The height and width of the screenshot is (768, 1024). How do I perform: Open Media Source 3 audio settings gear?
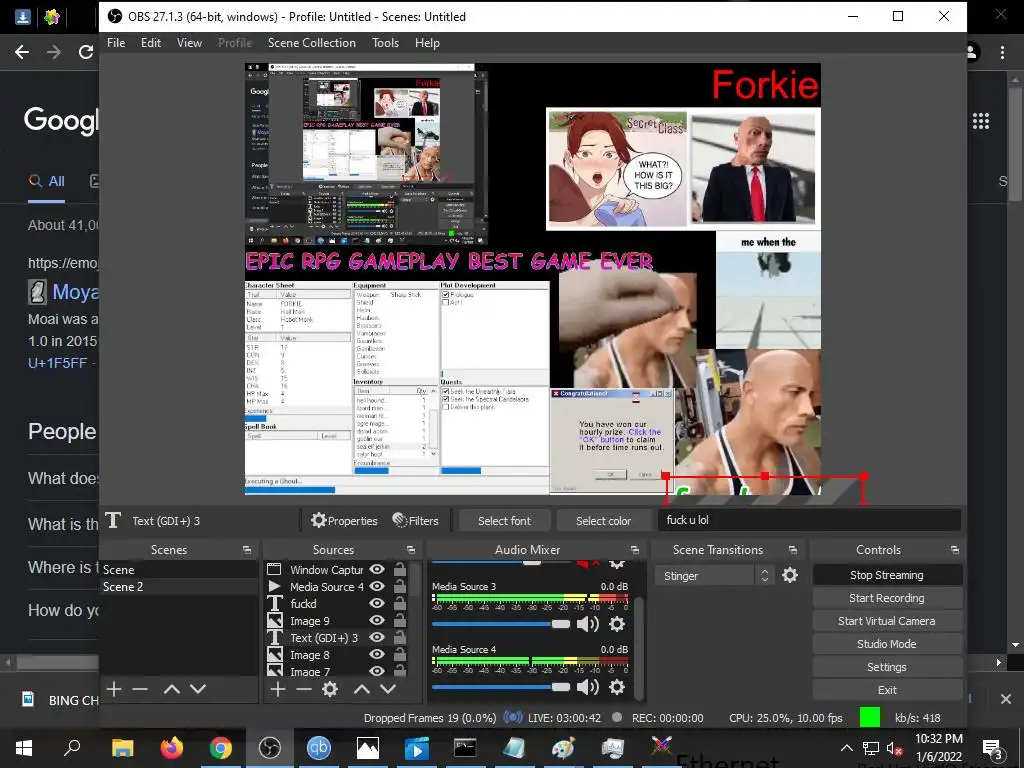point(616,624)
